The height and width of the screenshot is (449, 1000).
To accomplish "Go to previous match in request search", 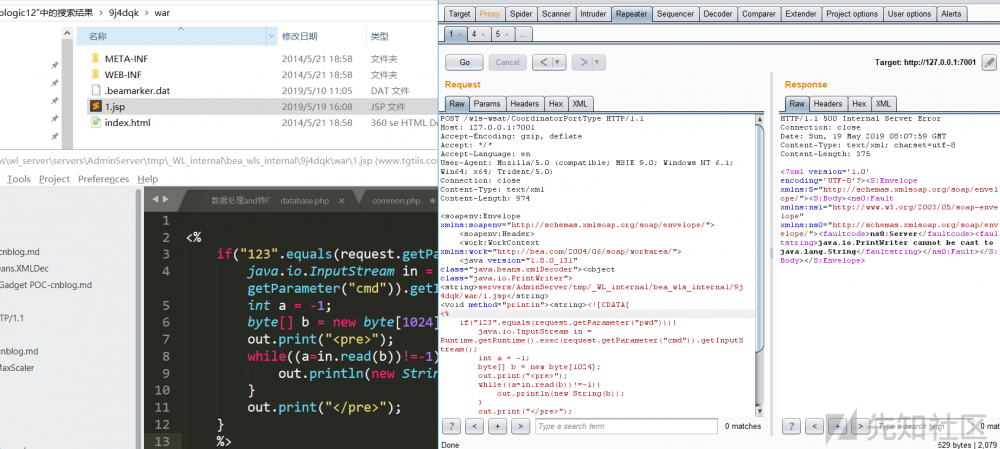I will (x=475, y=427).
